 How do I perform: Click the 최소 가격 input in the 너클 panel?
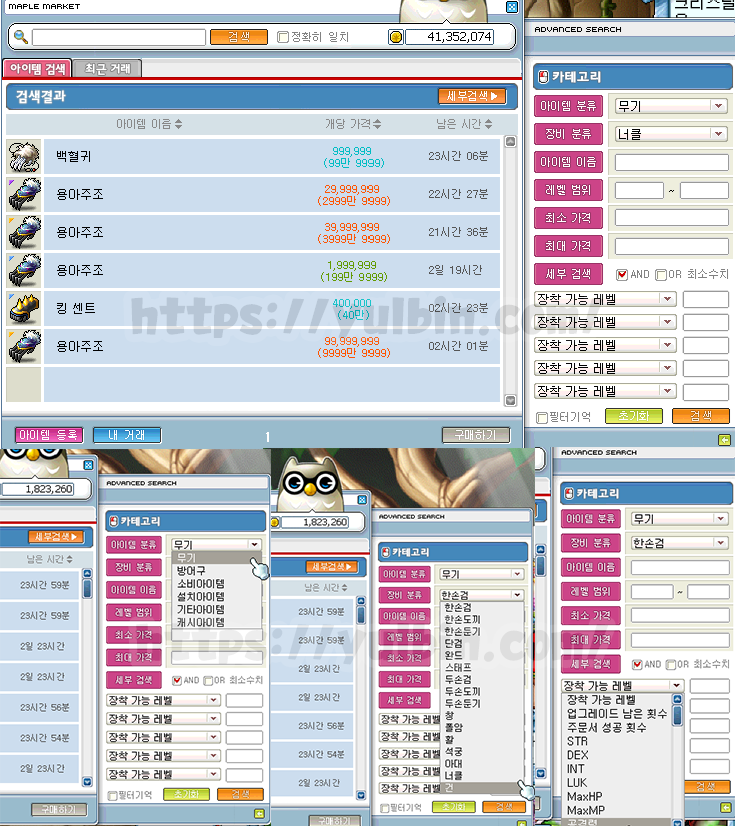[x=671, y=218]
